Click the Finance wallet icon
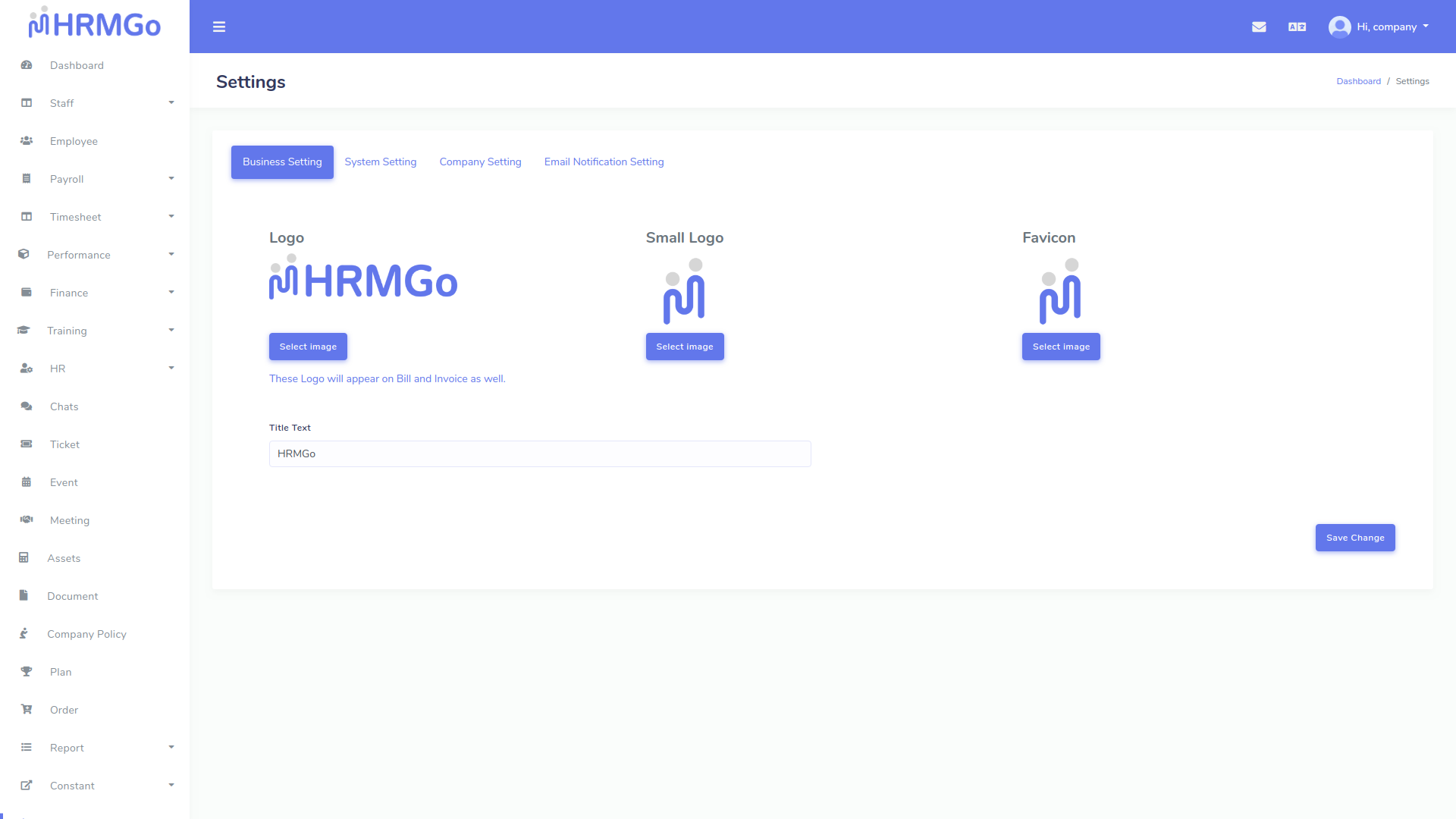 click(x=27, y=293)
